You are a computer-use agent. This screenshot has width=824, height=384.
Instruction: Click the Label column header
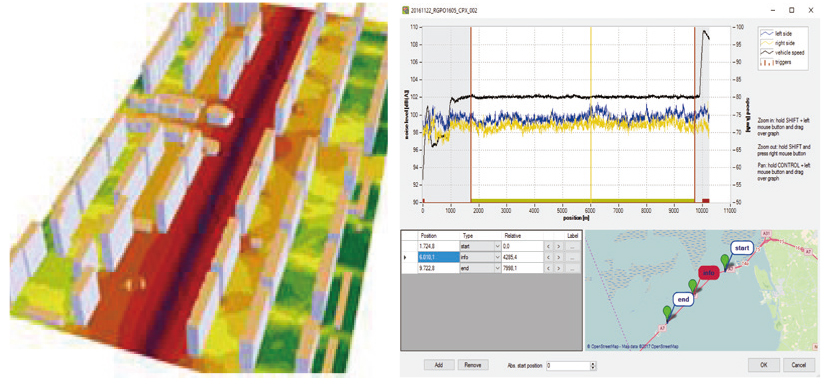[x=572, y=236]
